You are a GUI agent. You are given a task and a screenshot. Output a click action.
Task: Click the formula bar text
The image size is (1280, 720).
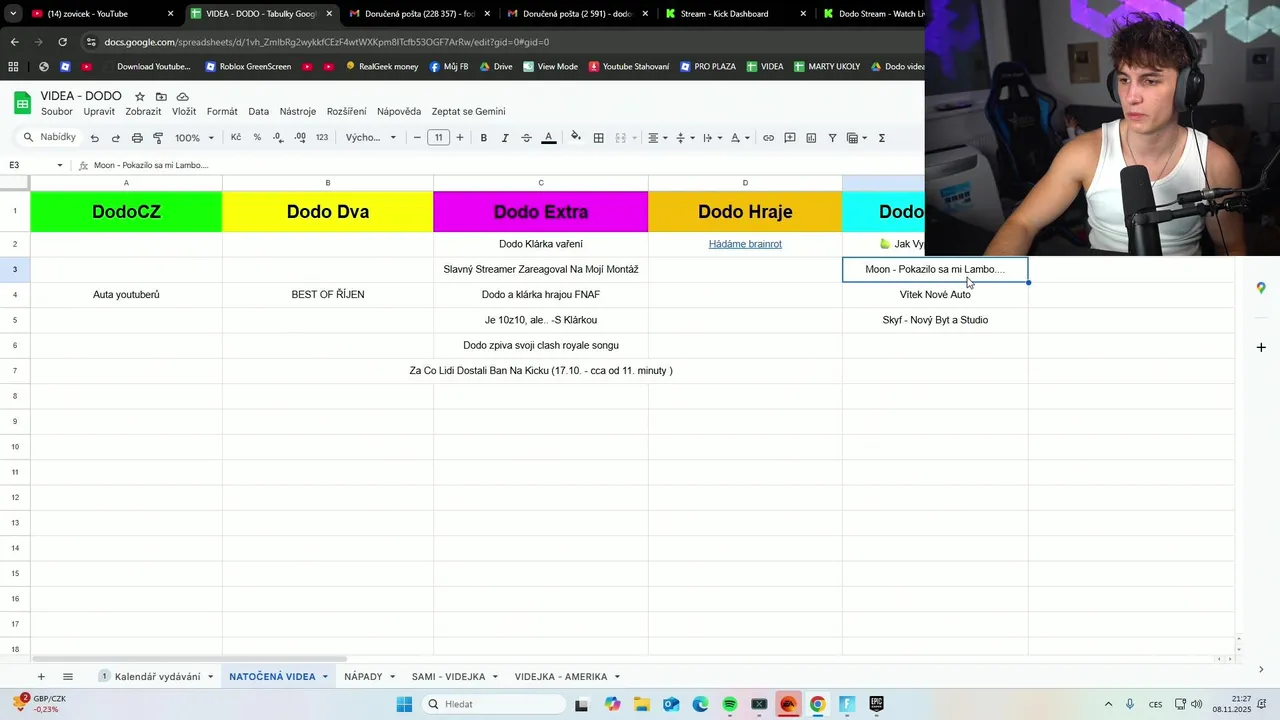point(151,165)
